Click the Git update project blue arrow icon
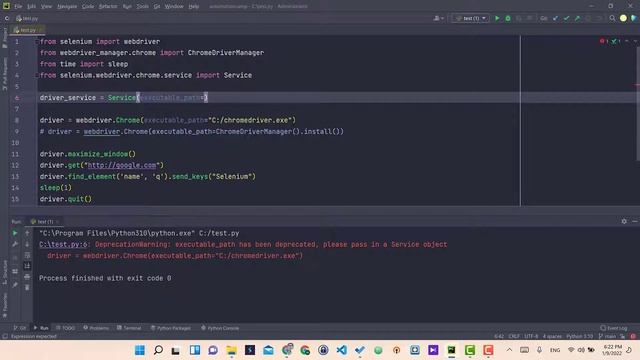Screen dimensions: 640x360 coord(555,18)
